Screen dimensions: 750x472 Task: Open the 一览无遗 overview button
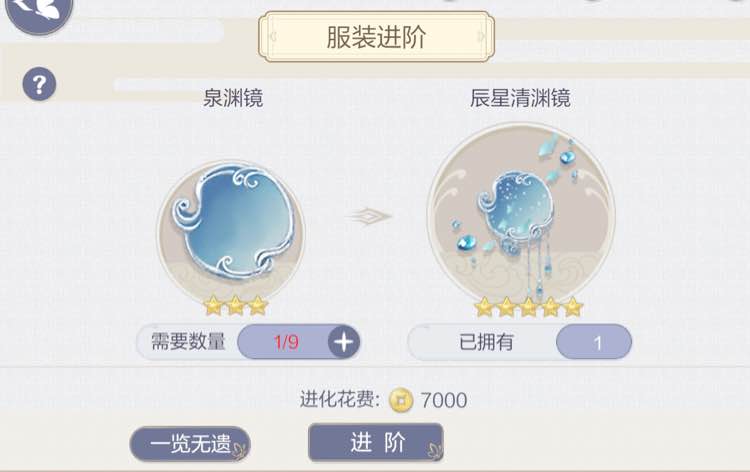(190, 444)
